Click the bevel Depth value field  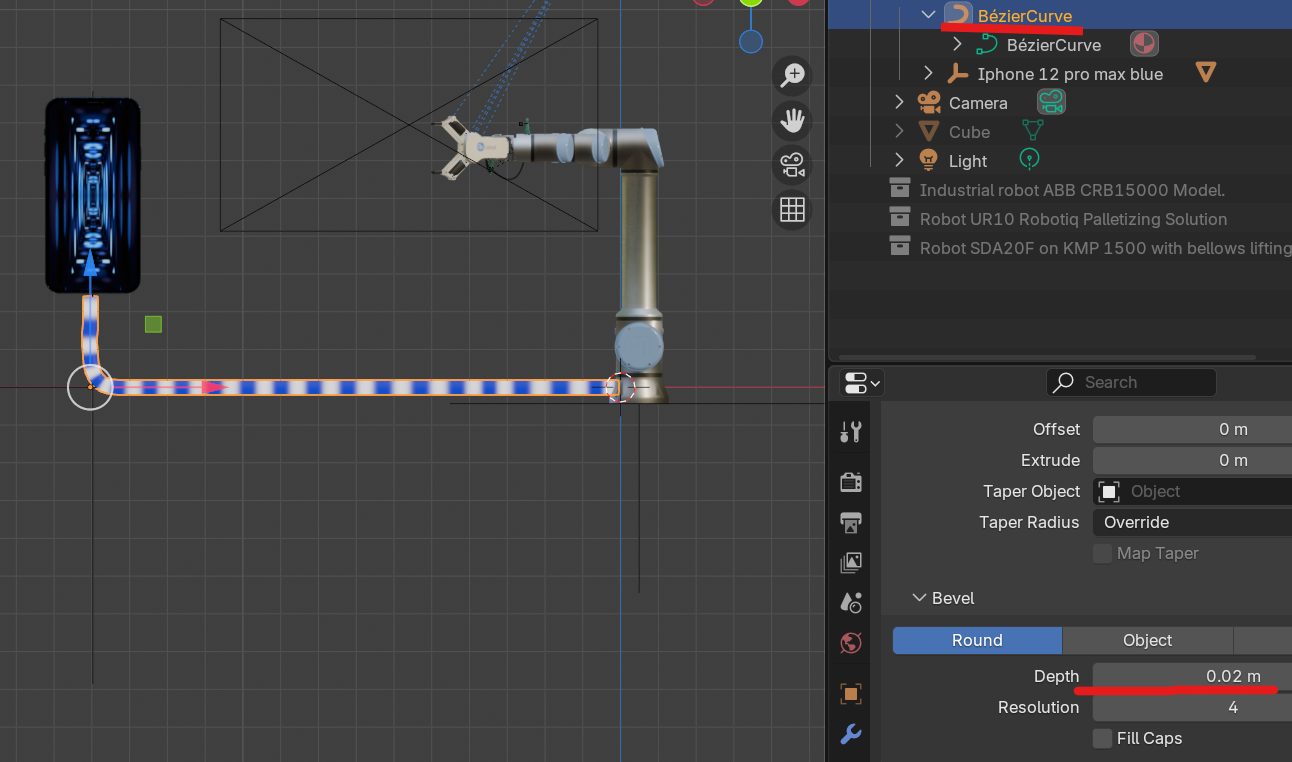coord(1190,676)
